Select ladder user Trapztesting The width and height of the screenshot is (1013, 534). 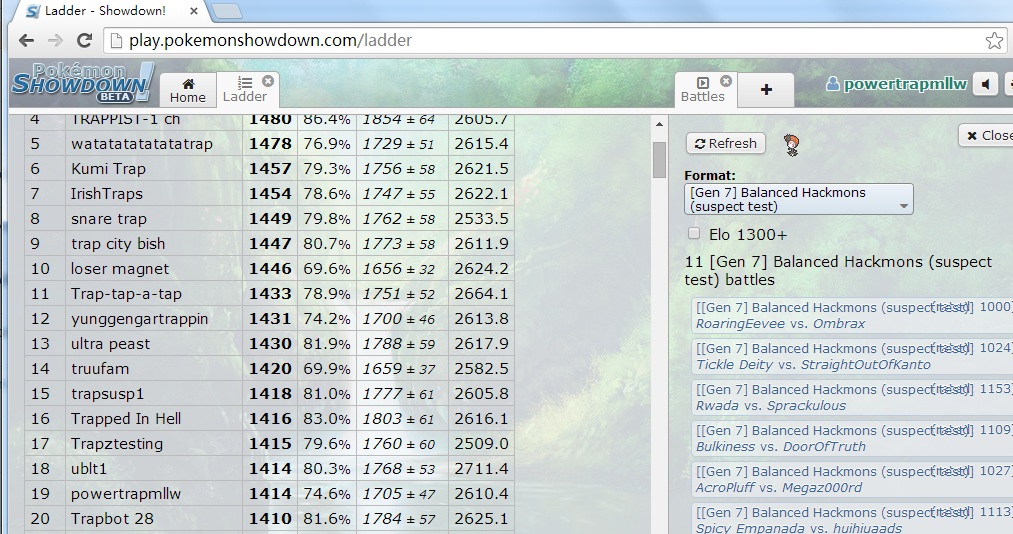[116, 444]
